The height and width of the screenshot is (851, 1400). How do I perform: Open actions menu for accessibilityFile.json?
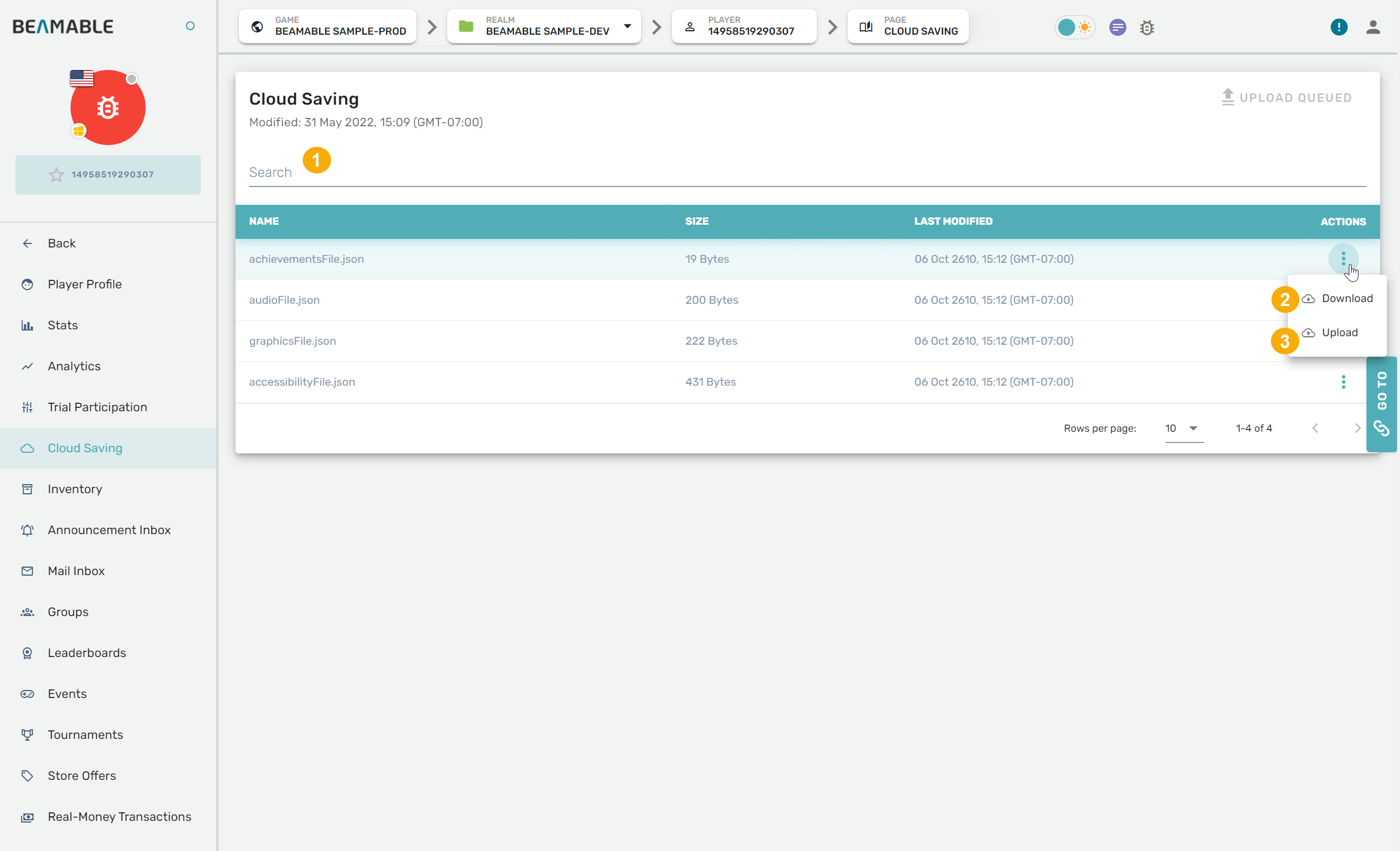[x=1343, y=382]
